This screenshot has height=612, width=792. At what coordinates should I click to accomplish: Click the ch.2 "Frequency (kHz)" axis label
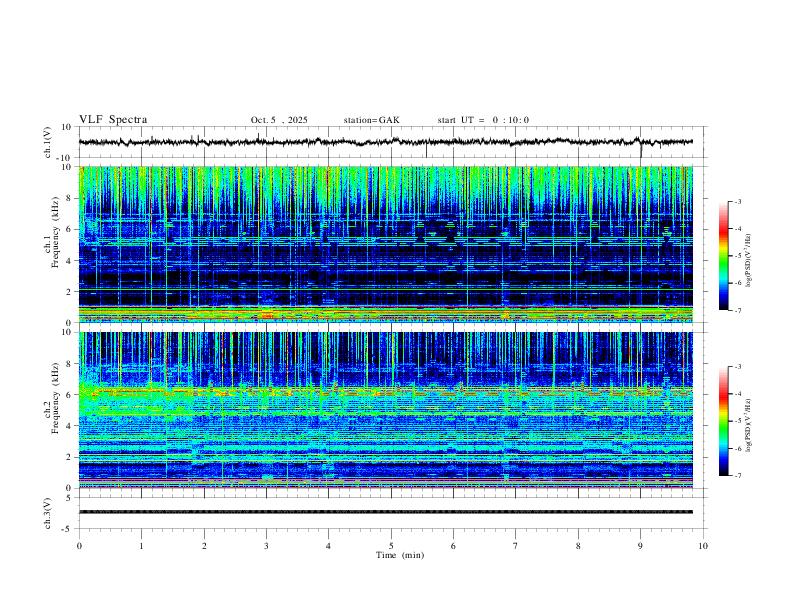55,398
